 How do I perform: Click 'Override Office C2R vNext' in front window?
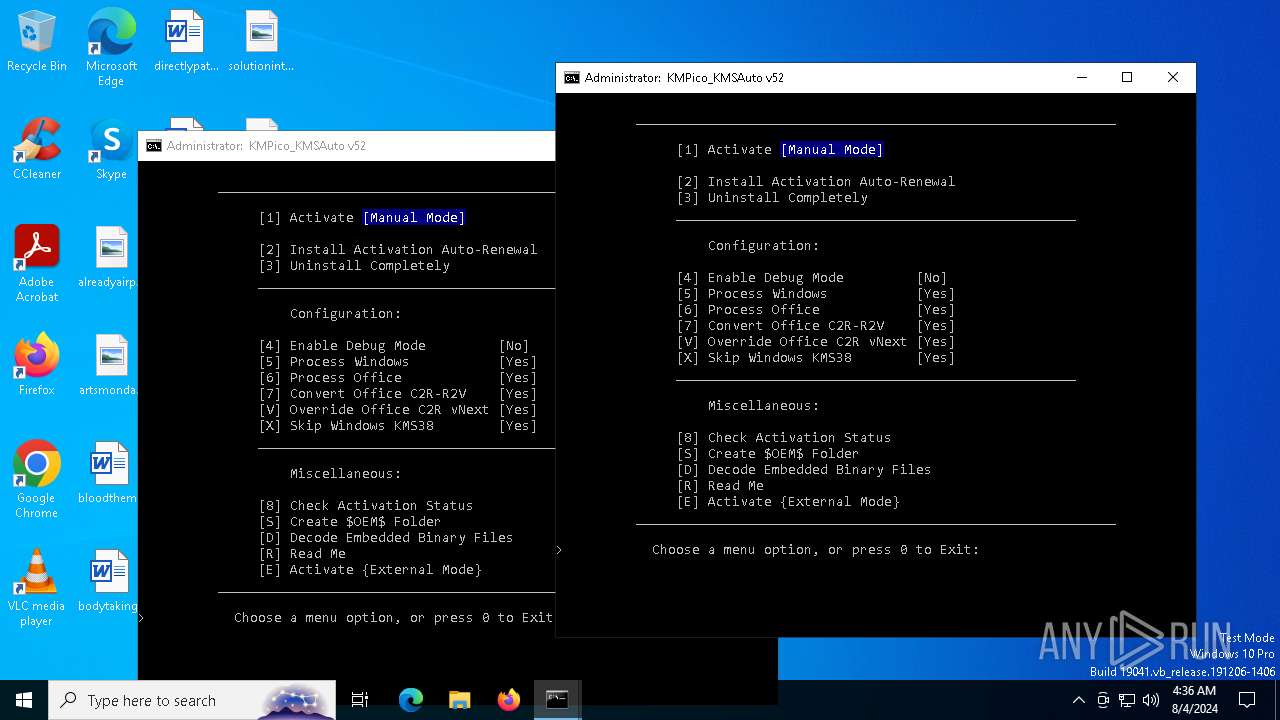click(x=808, y=342)
